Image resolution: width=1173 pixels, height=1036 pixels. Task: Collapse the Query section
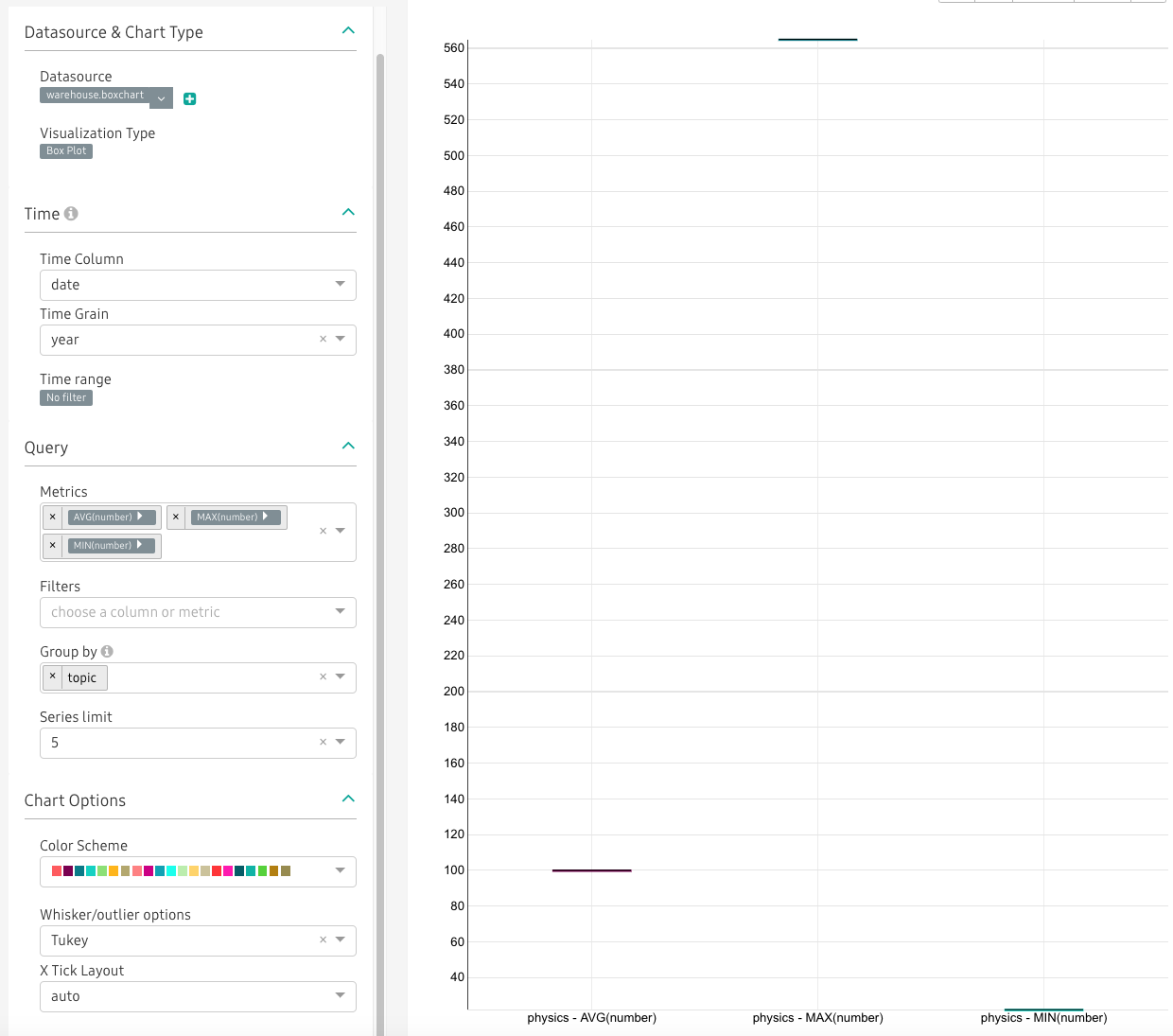coord(348,446)
